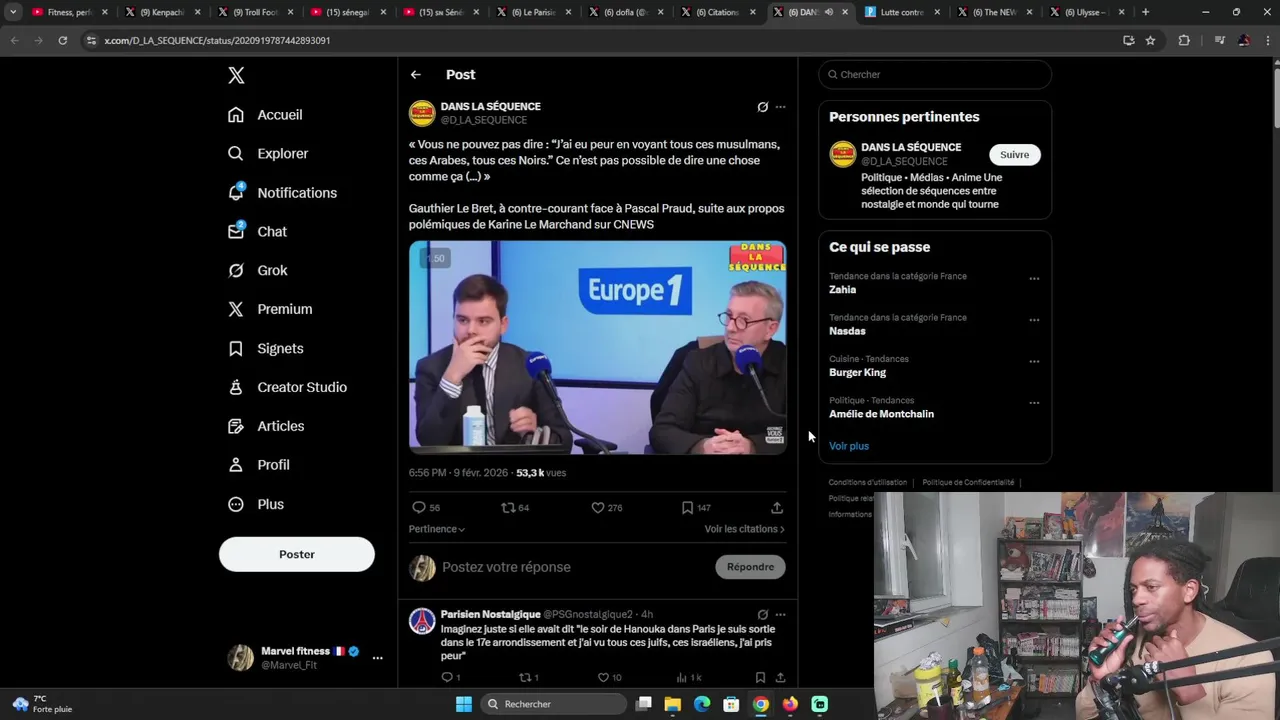The image size is (1280, 720).
Task: Switch to Lutte contre browser tab
Action: (901, 12)
